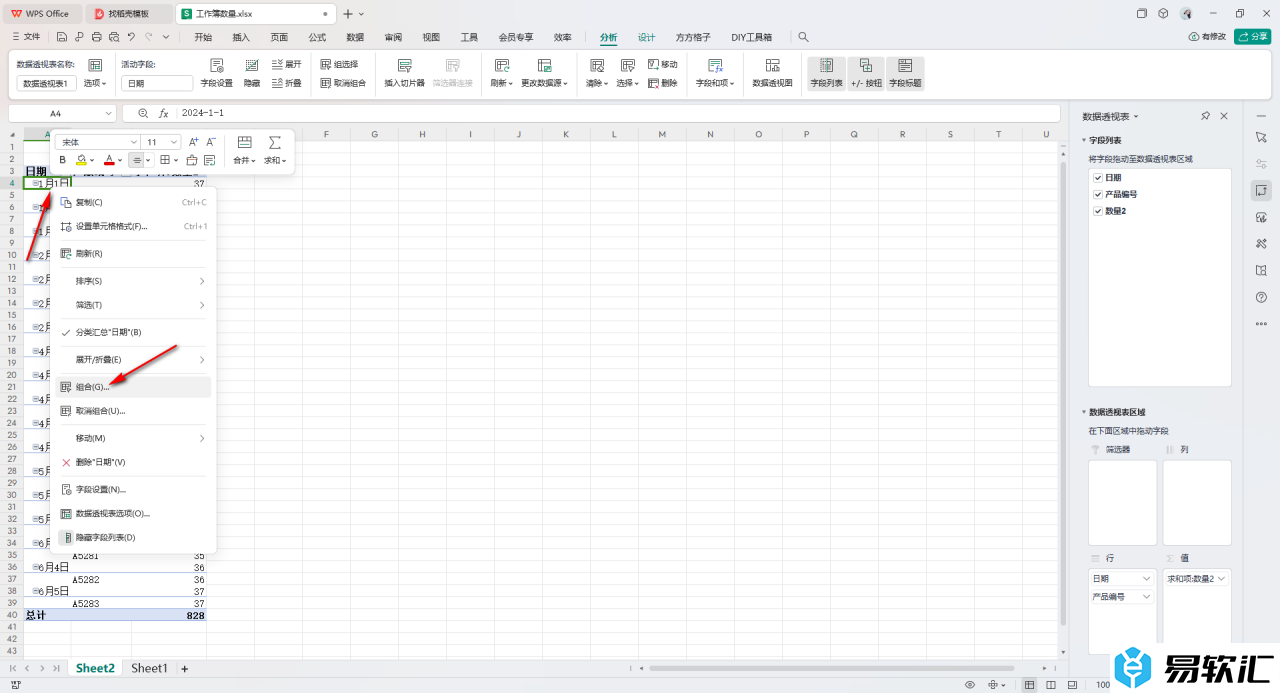Click 取消组合 in the ribbon
The image size is (1280, 693).
click(x=343, y=83)
